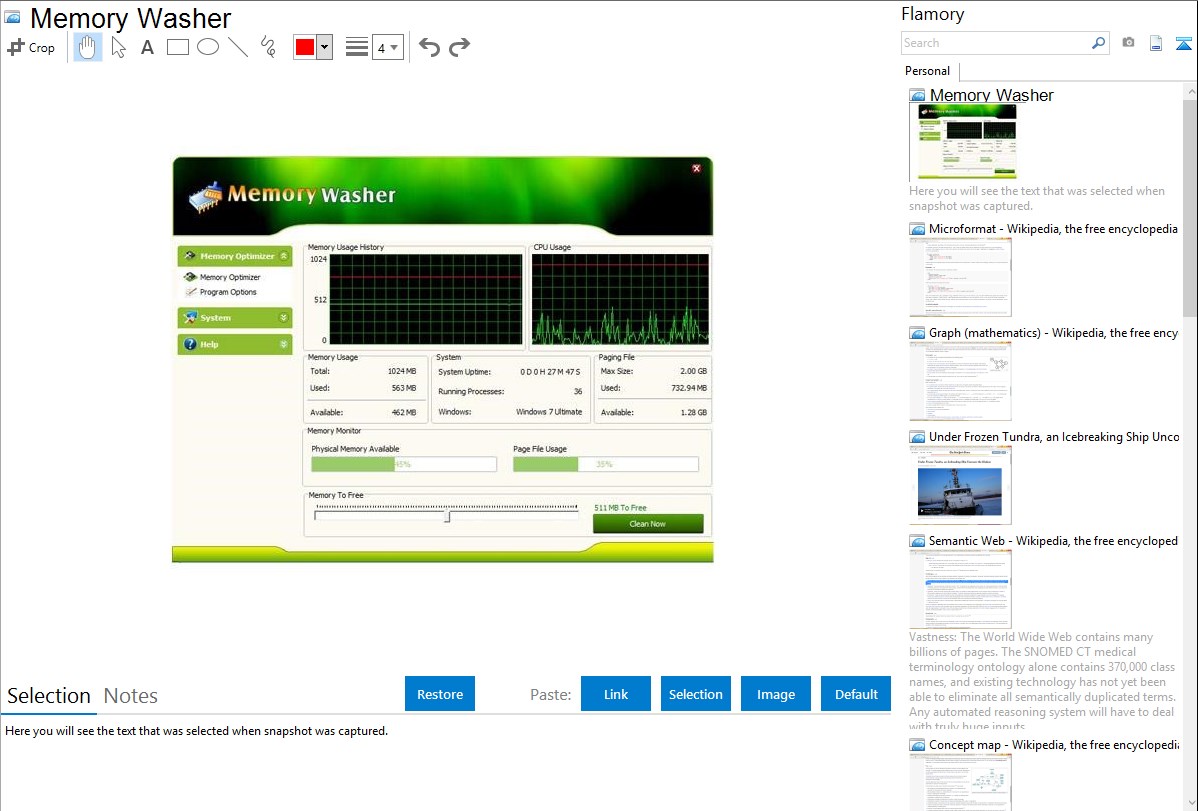The image size is (1198, 811).
Task: Open the color picker dropdown arrow
Action: coord(325,47)
